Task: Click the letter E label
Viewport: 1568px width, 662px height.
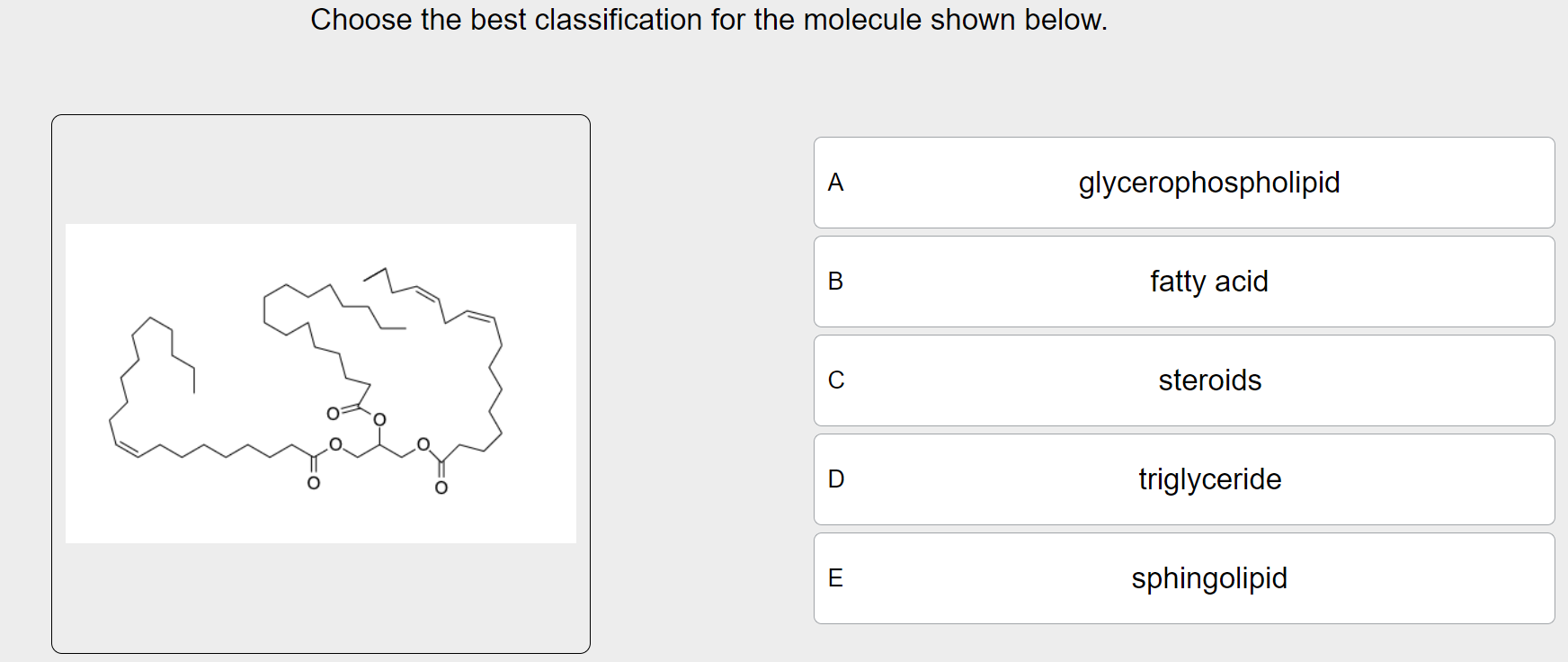Action: [835, 578]
